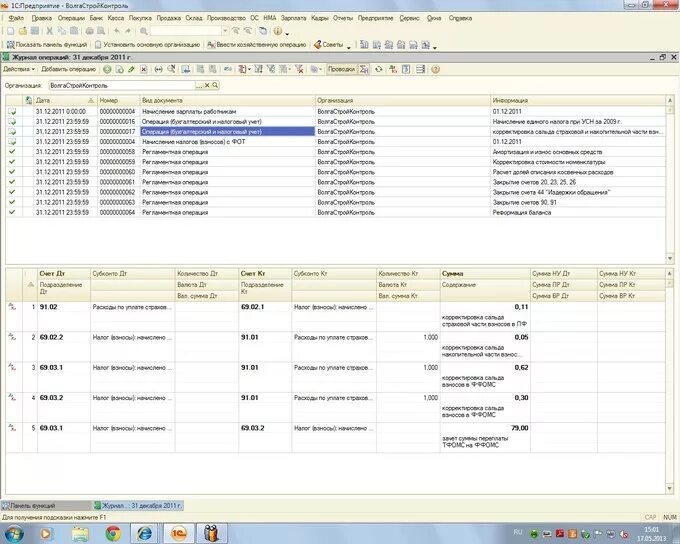Expand arrow next to Советы
The height and width of the screenshot is (544, 680).
(349, 46)
